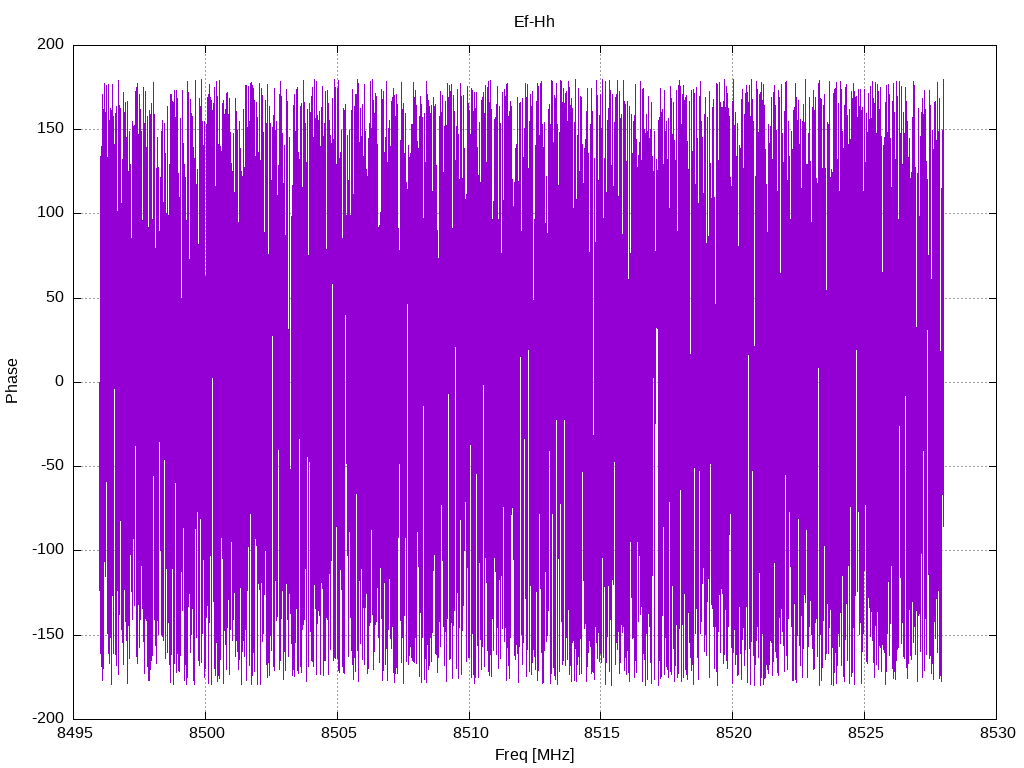This screenshot has width=1024, height=768.
Task: Click the y-axis tick label 50
Action: tap(56, 298)
